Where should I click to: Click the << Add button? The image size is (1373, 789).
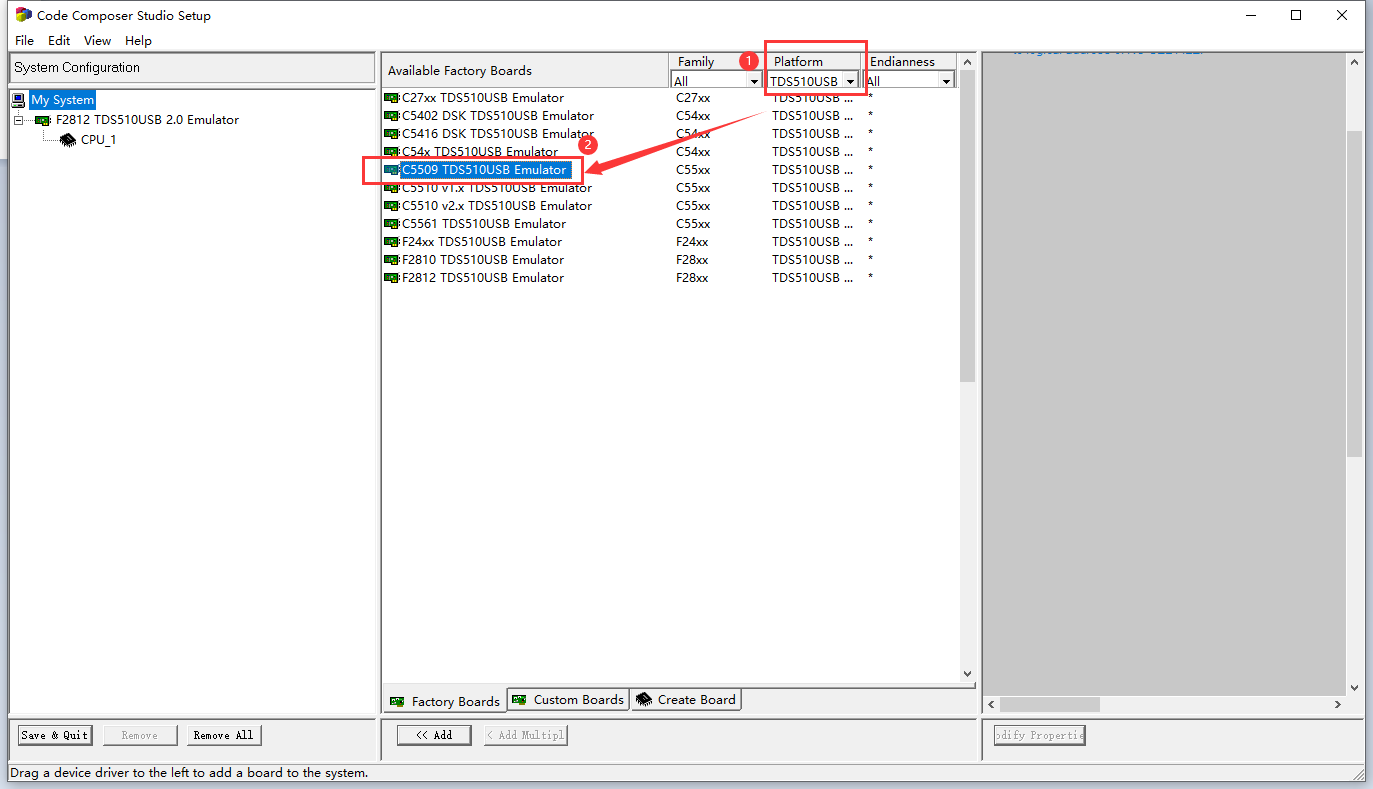(x=434, y=735)
